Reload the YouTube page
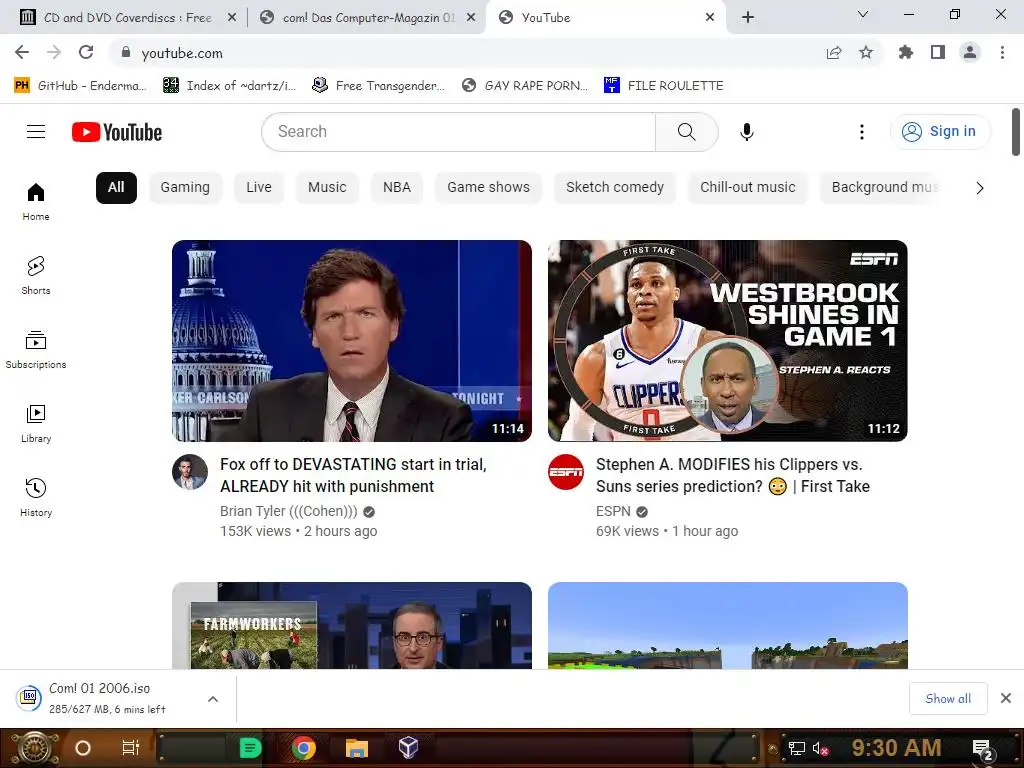1024x768 pixels. 86,52
